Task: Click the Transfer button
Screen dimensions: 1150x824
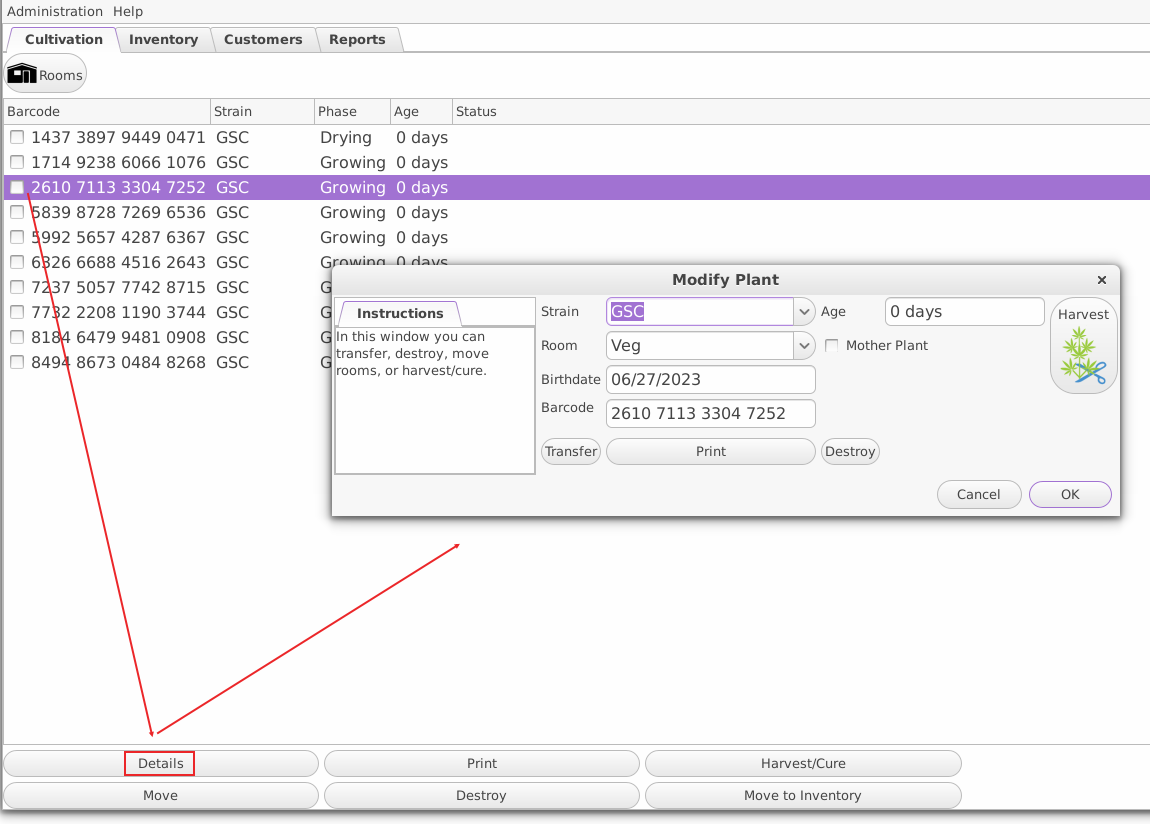Action: pos(571,452)
